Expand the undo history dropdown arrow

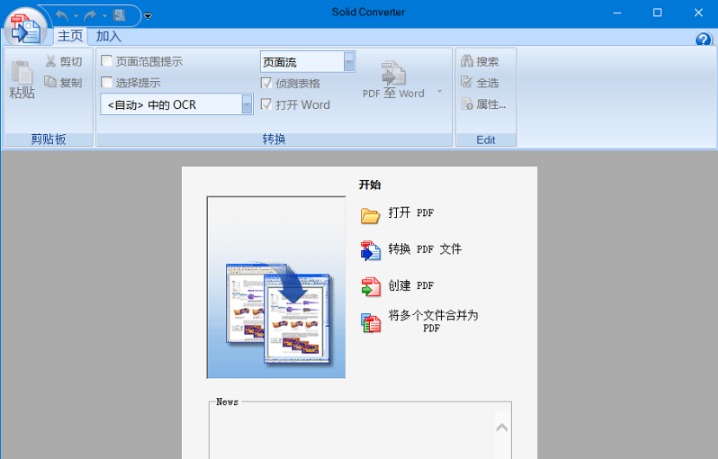pyautogui.click(x=76, y=16)
